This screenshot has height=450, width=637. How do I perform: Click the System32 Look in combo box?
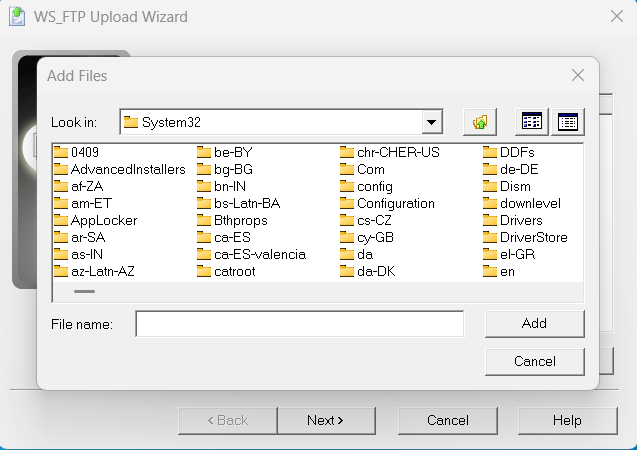click(282, 122)
